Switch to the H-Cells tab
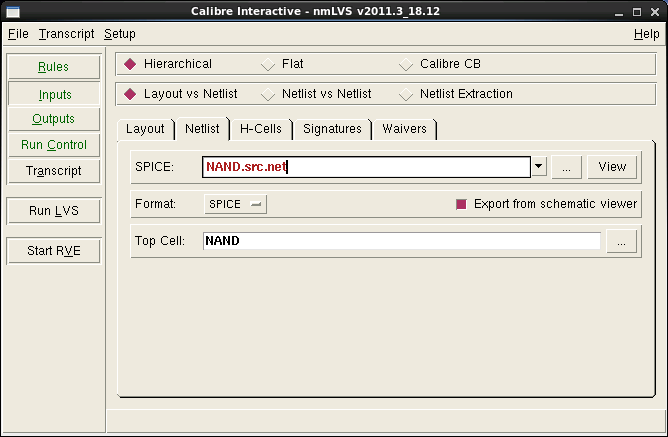 (261, 129)
